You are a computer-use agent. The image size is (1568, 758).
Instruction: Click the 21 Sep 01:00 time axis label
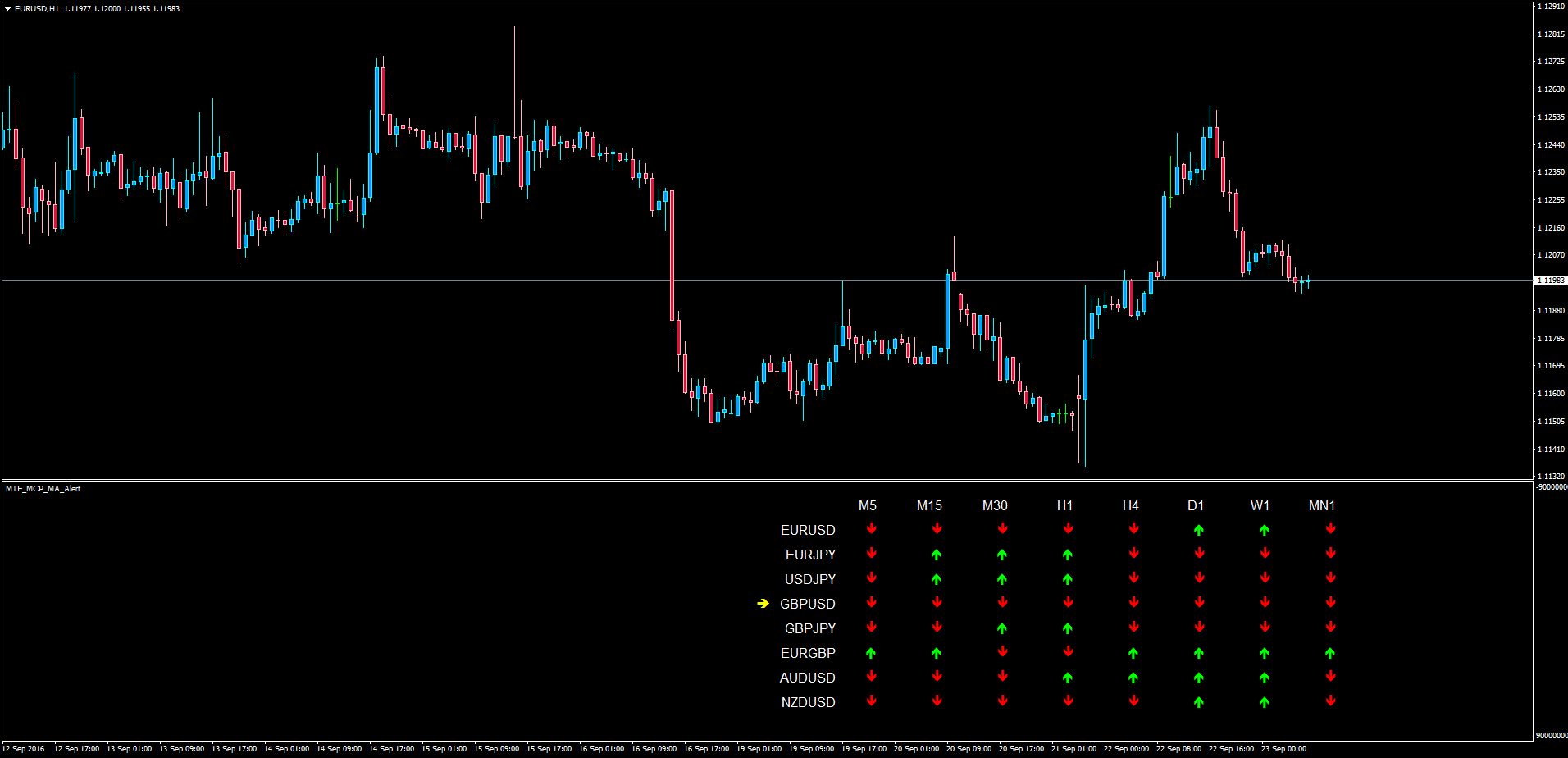[x=1073, y=749]
